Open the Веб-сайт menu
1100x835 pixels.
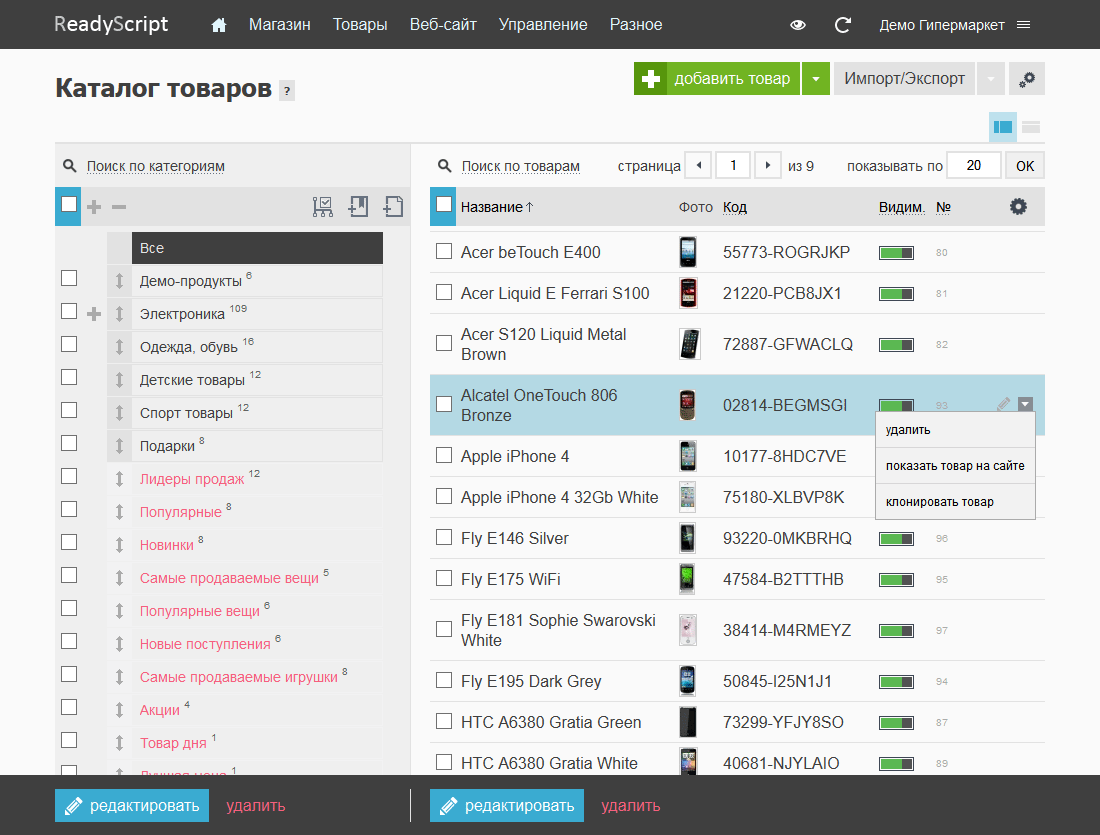(x=443, y=25)
